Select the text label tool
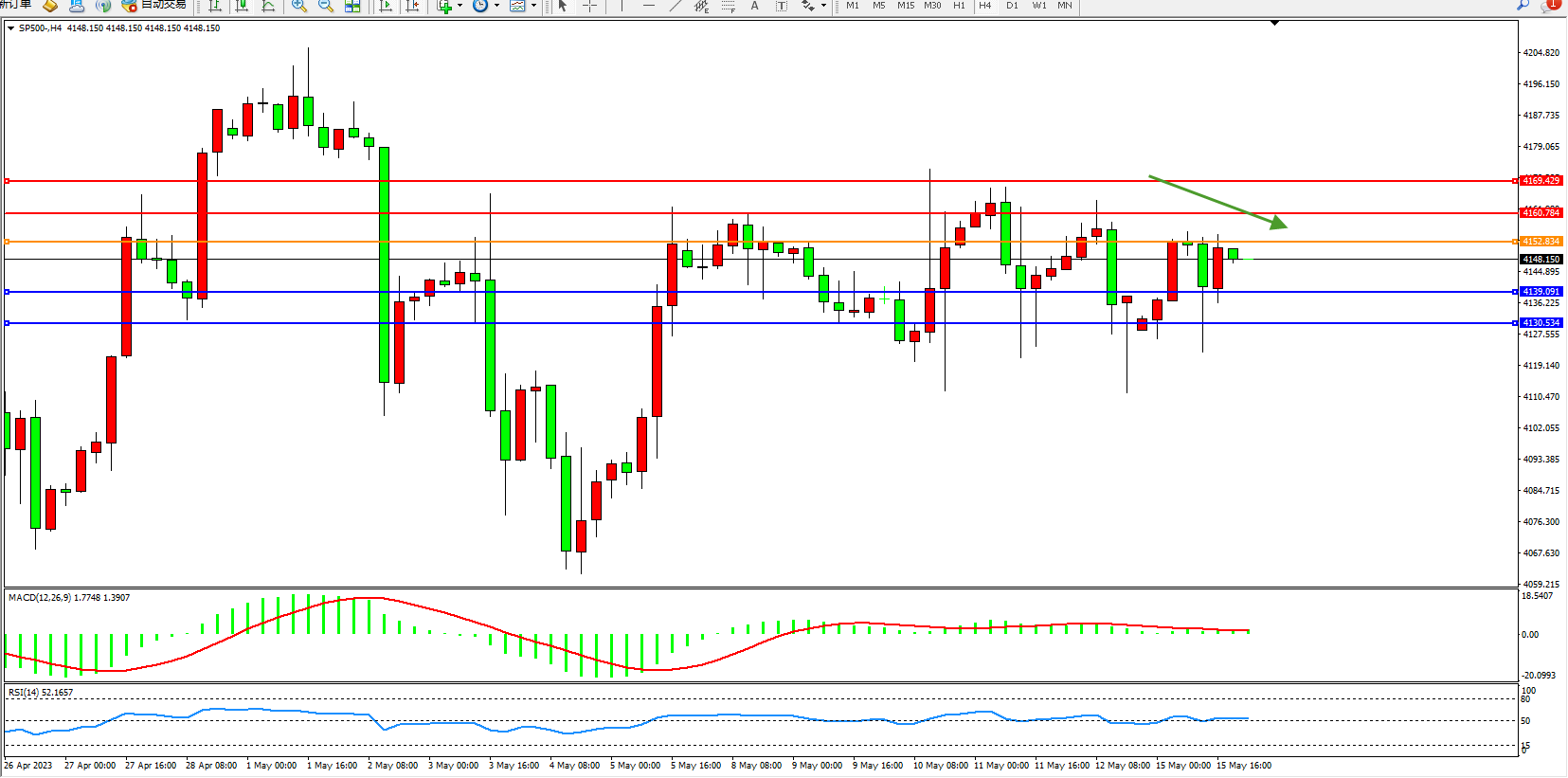The width and height of the screenshot is (1568, 778). point(755,6)
